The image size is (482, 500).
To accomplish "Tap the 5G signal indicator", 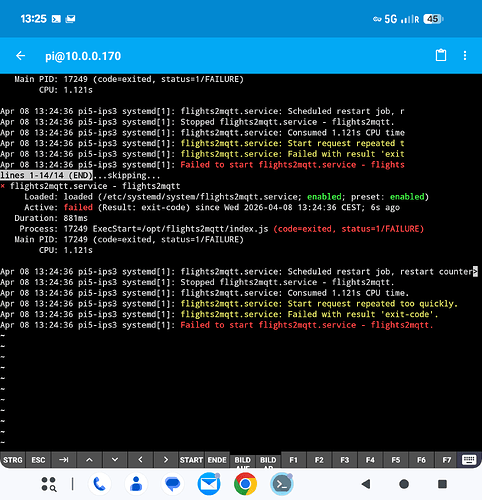I will point(391,19).
